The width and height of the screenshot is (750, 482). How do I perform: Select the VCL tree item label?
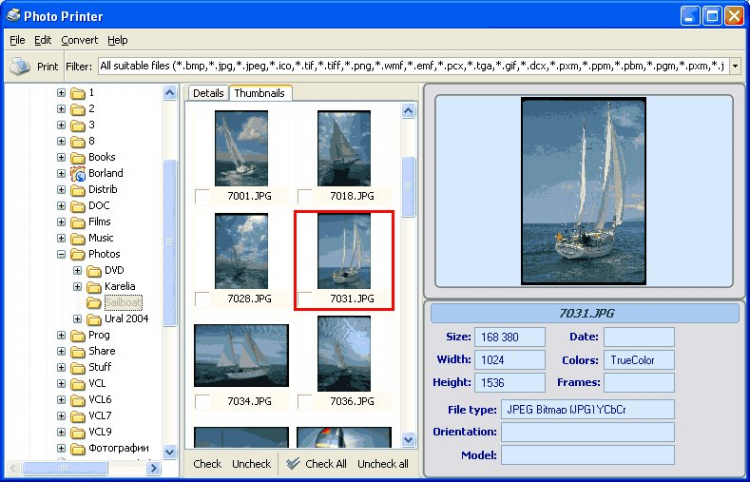97,383
